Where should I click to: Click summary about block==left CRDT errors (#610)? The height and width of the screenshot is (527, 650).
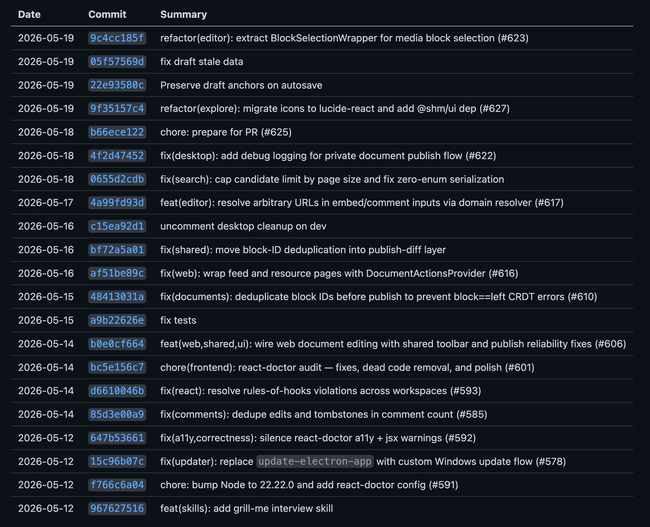tap(378, 297)
